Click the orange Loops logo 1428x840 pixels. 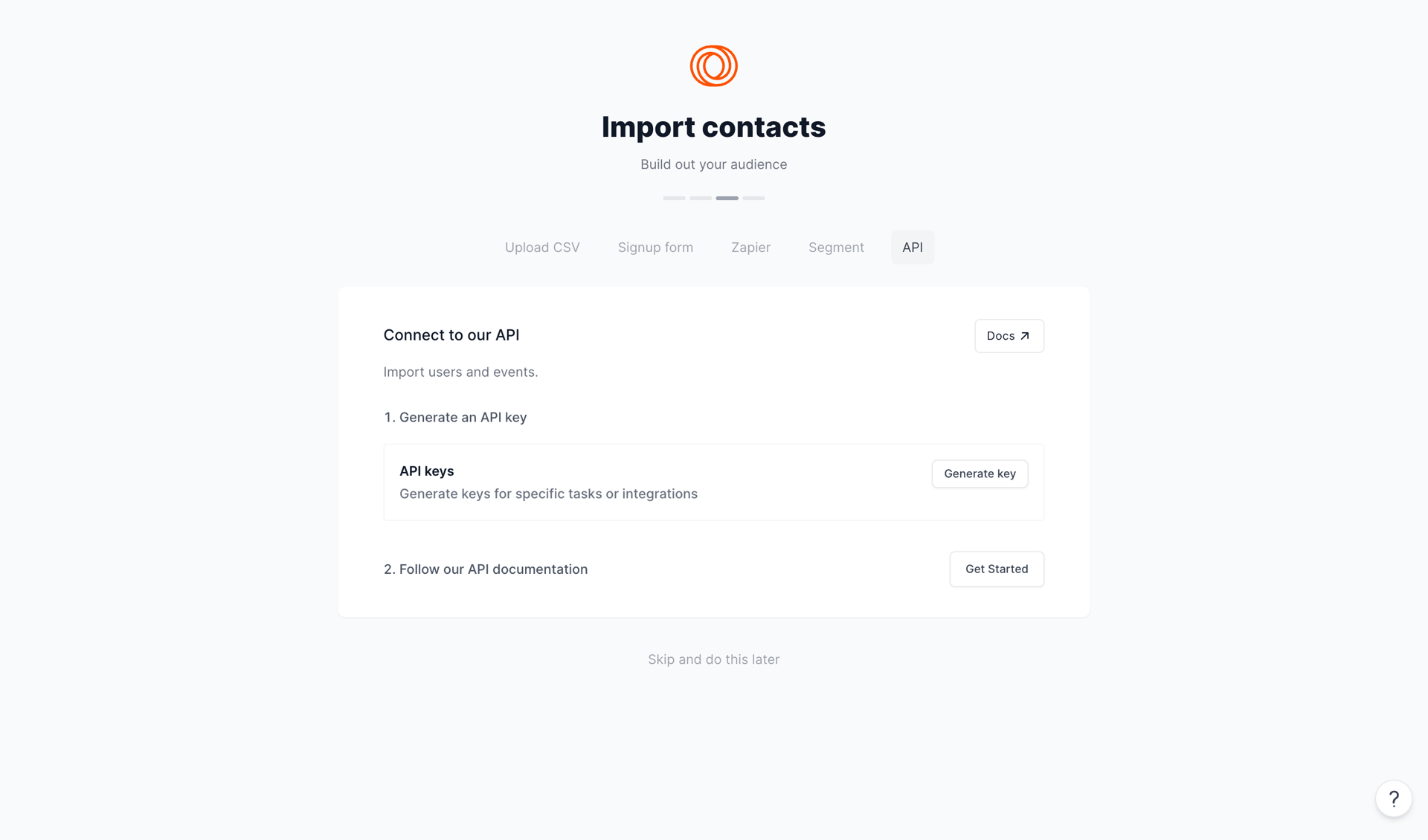tap(713, 65)
